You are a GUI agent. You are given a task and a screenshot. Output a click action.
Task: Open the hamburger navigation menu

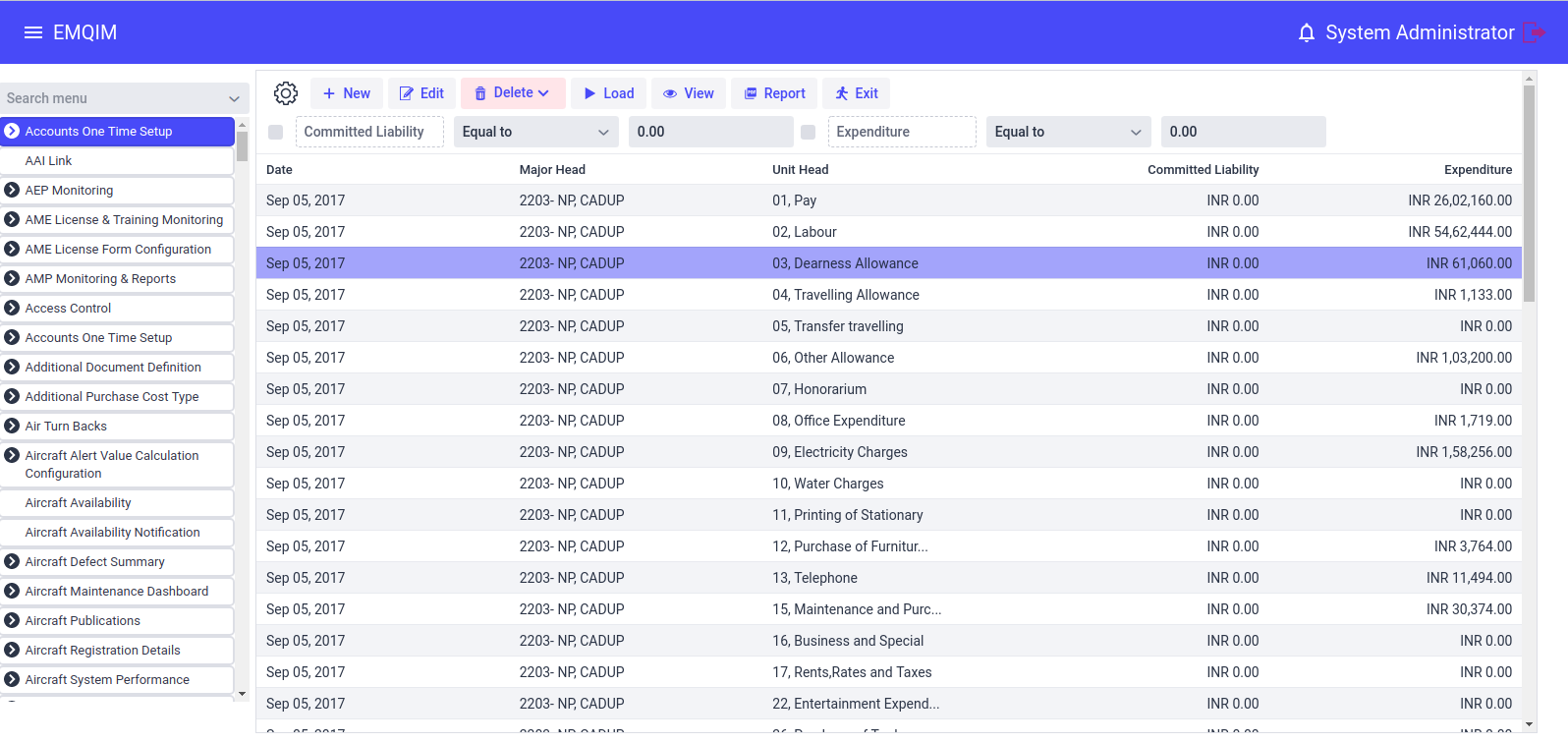(x=32, y=32)
